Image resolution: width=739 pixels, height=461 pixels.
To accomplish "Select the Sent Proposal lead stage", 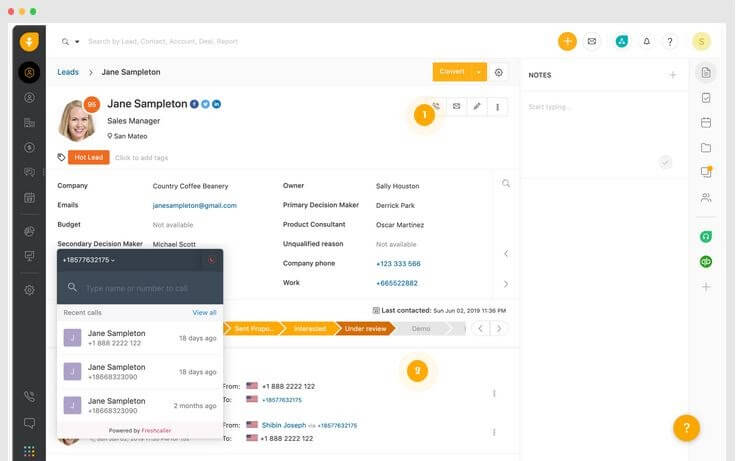I will click(253, 329).
